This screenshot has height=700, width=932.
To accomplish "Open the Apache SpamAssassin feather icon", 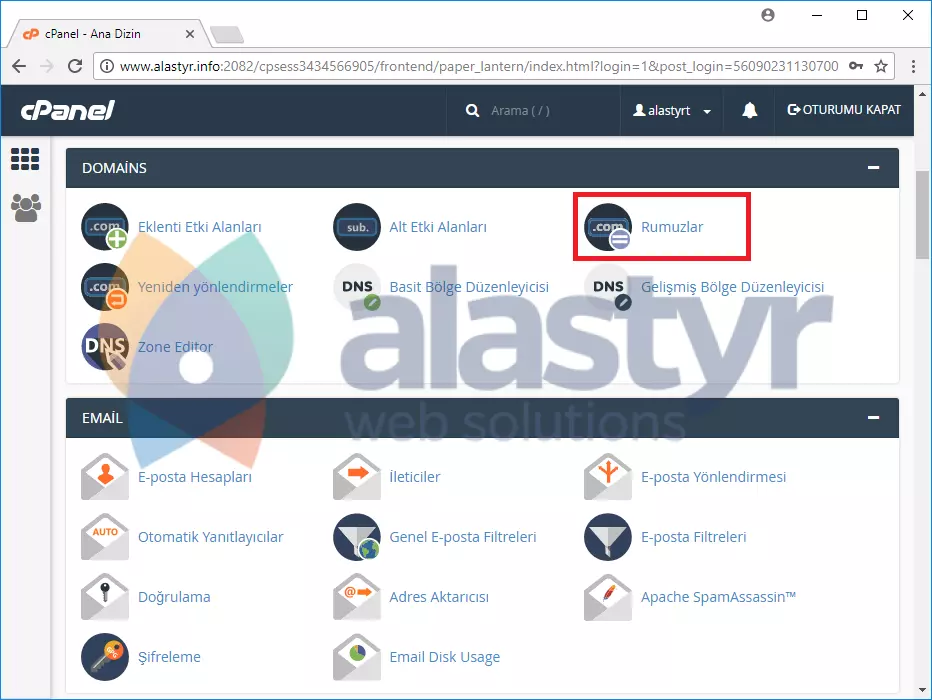I will (x=607, y=597).
